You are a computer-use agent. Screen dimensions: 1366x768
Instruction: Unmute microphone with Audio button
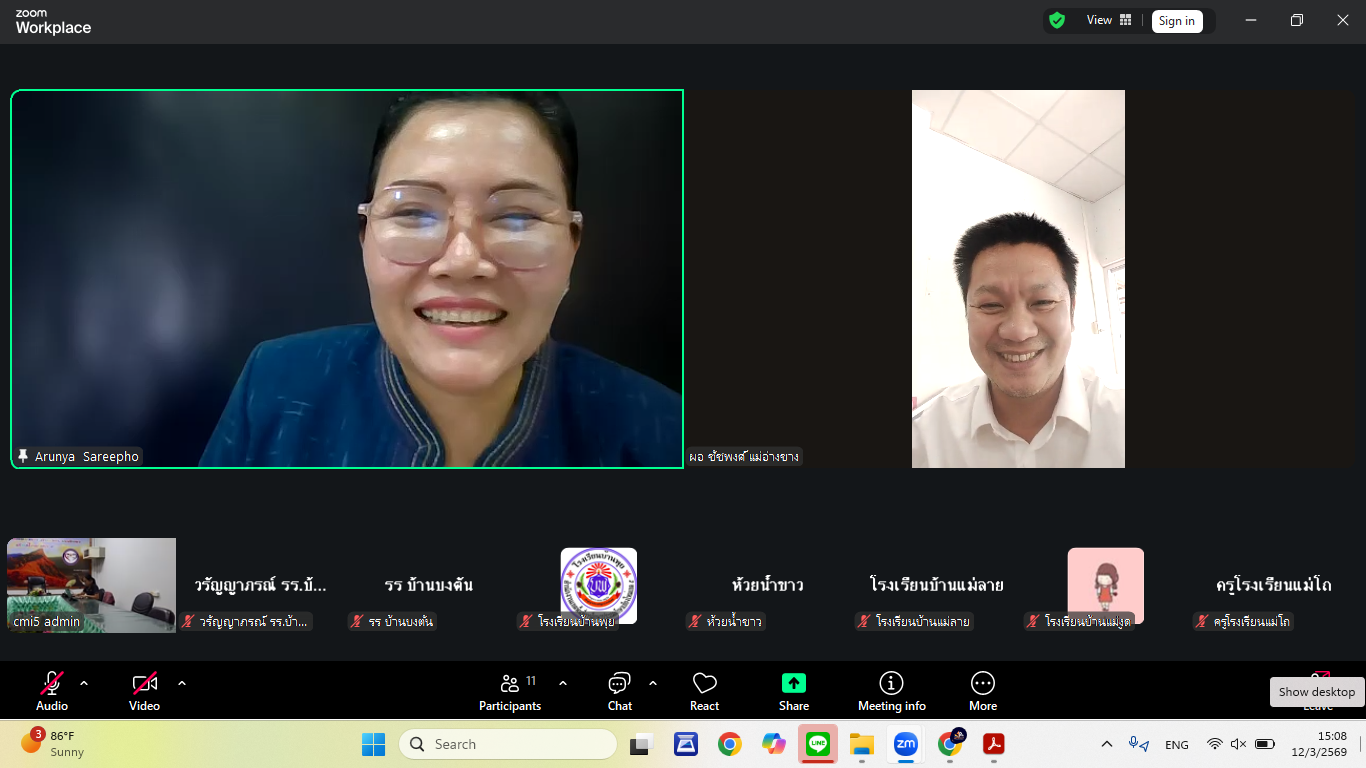[x=52, y=691]
